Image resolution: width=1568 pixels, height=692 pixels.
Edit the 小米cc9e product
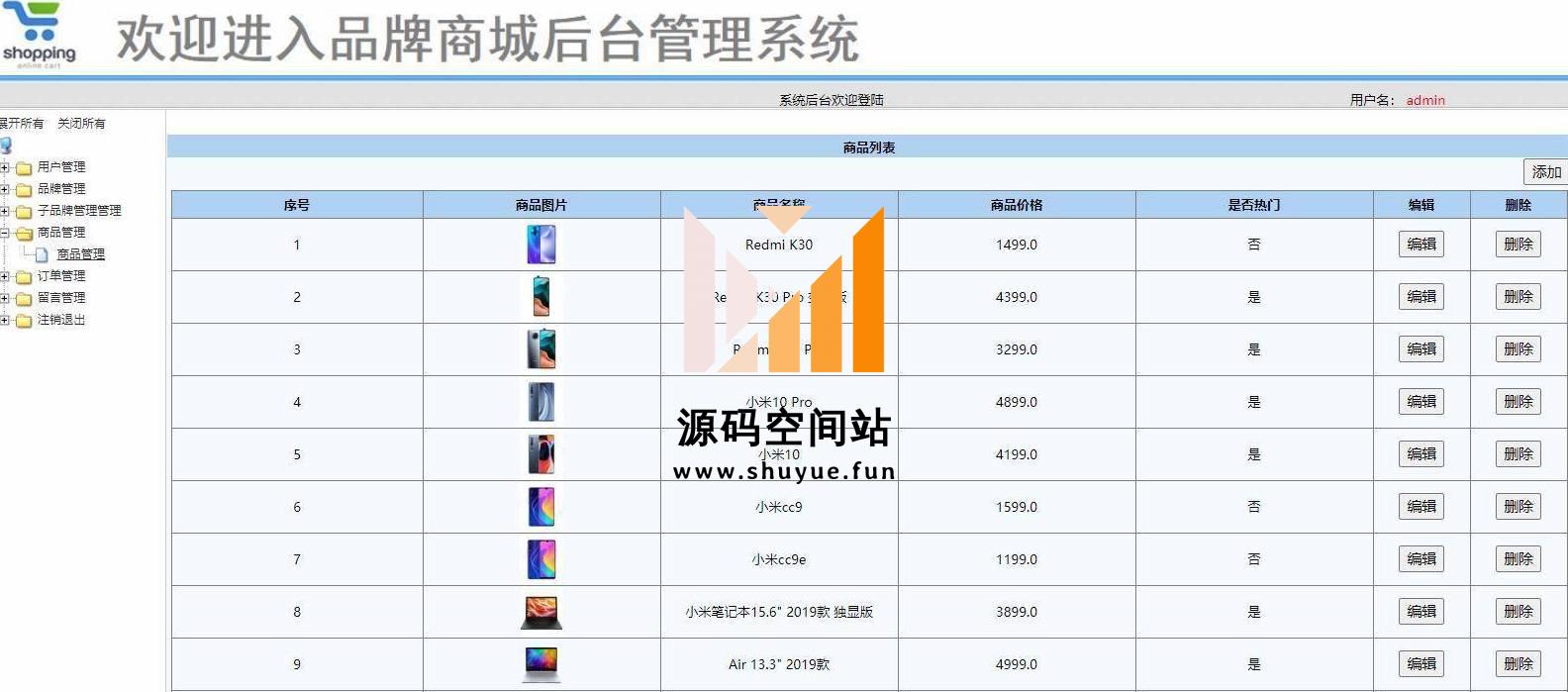click(x=1421, y=559)
